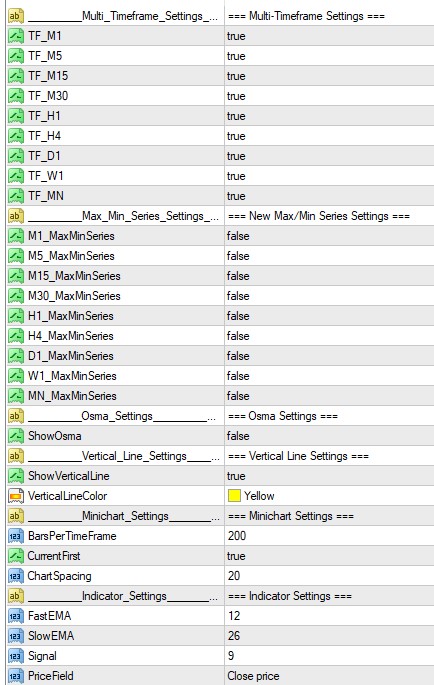
Task: Click the ShowOsma boolean icon
Action: 16,436
